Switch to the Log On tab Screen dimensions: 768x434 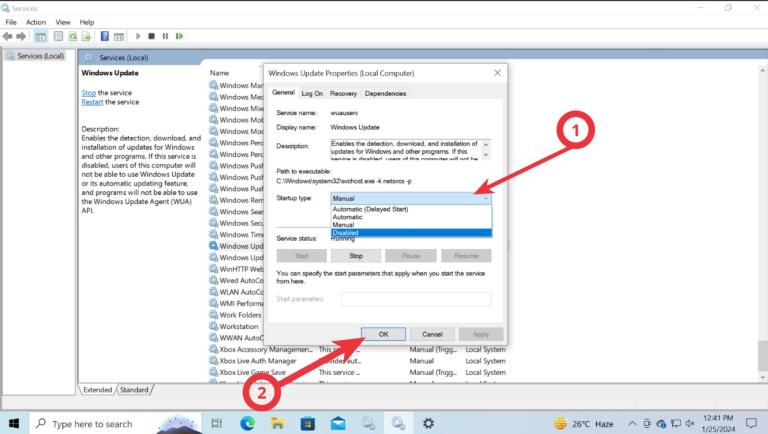[x=312, y=94]
